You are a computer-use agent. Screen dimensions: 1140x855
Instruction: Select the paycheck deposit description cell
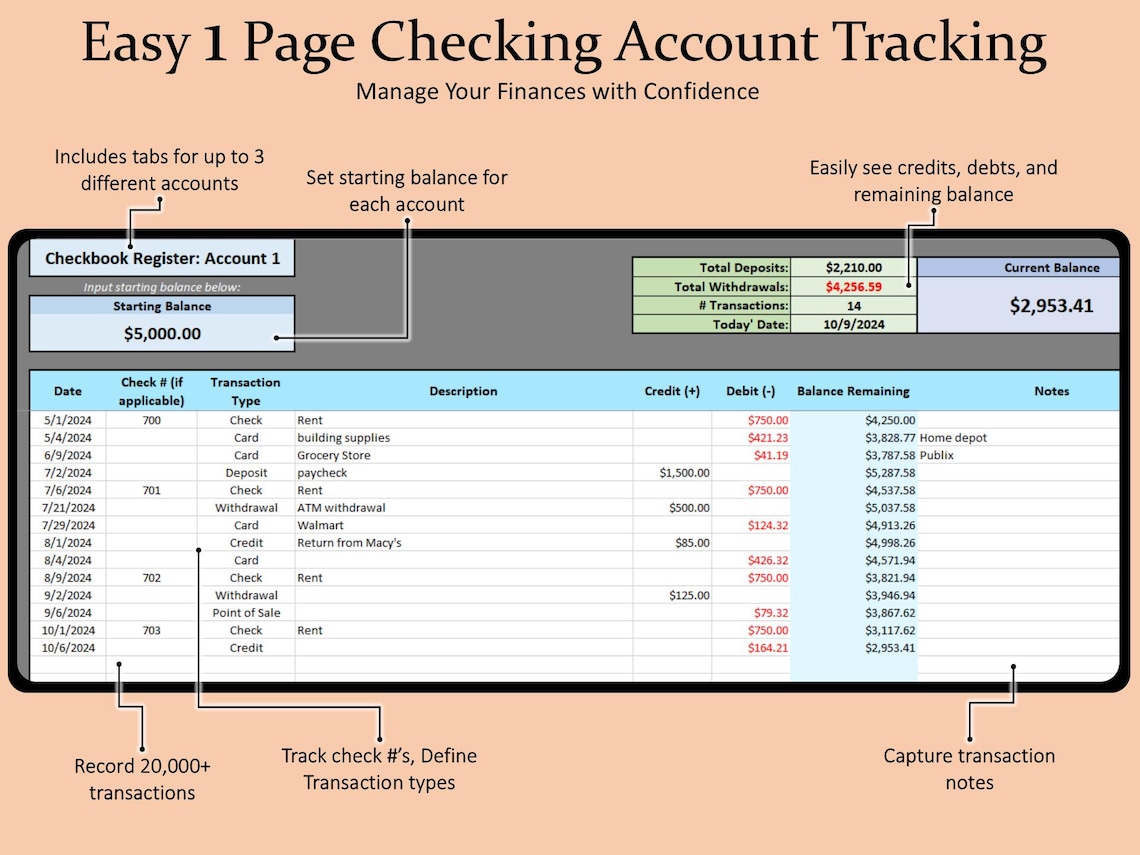point(324,472)
